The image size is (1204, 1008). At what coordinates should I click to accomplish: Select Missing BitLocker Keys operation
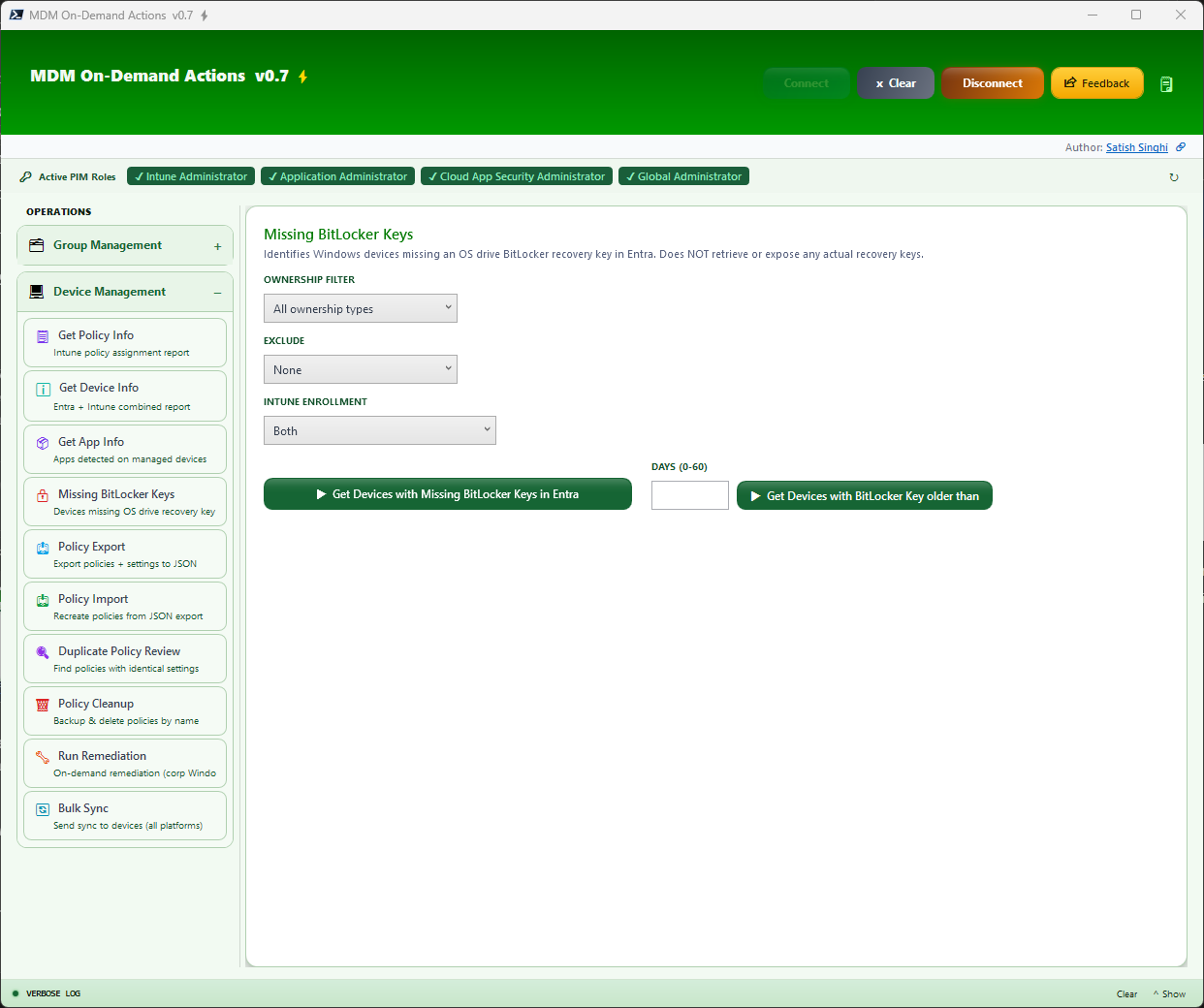(125, 502)
